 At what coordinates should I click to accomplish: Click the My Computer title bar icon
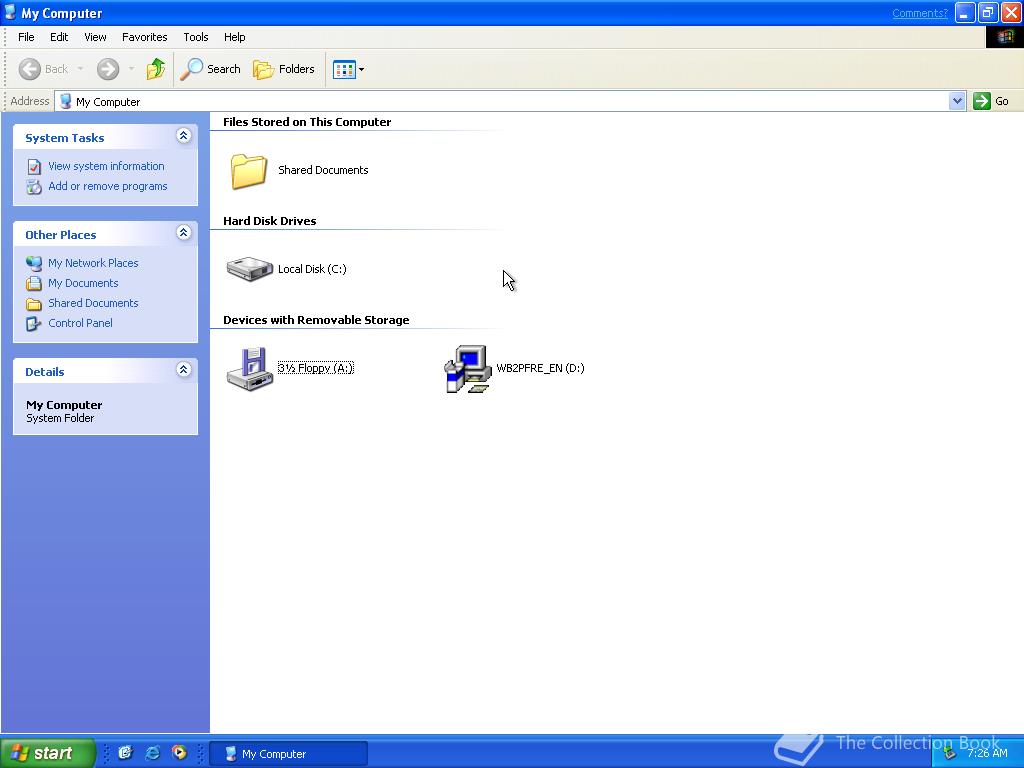[x=10, y=12]
